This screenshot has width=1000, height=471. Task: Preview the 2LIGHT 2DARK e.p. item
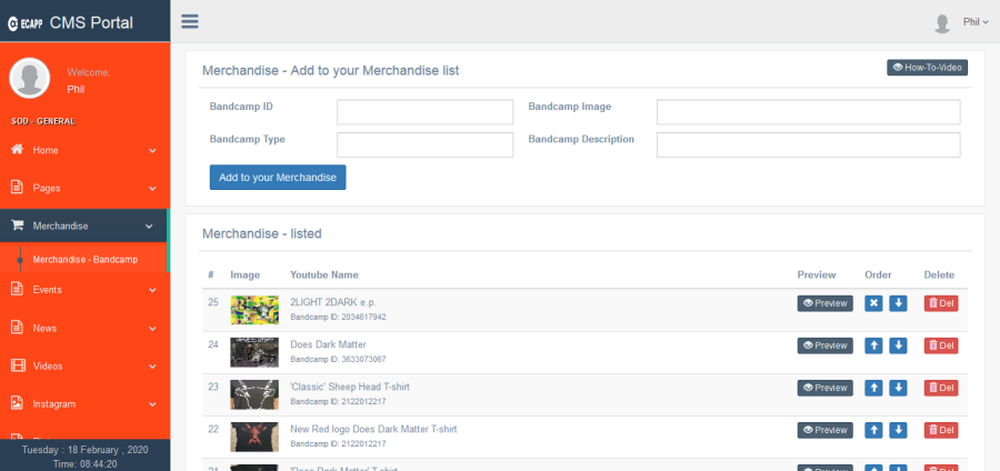tap(825, 303)
